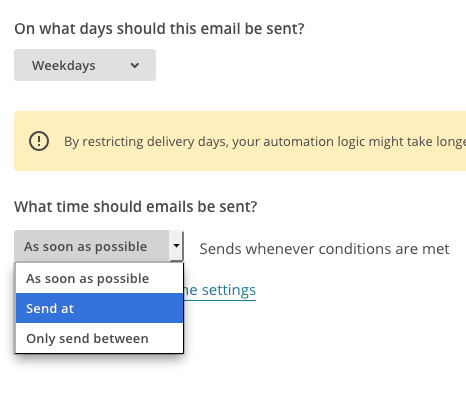Click the chevron arrow in the Weekdays dropdown
Viewport: 466px width, 399px height.
135,65
